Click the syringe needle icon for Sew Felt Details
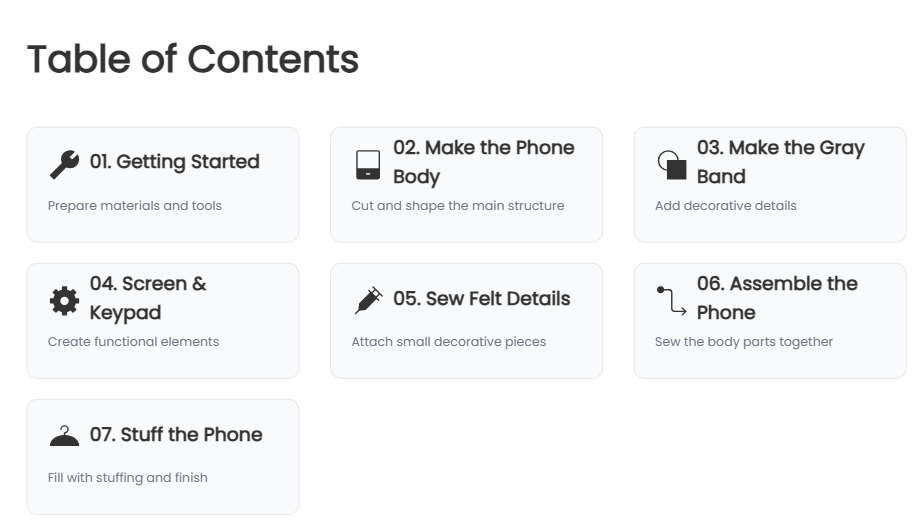This screenshot has width=924, height=525. (x=368, y=301)
